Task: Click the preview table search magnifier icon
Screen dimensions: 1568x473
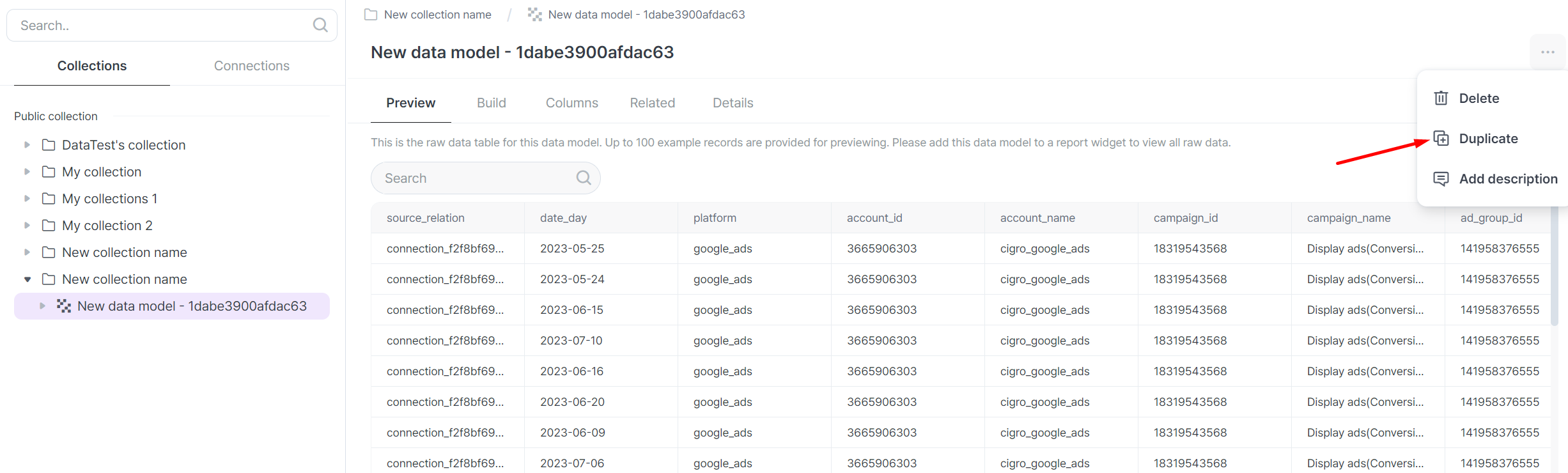Action: point(583,178)
